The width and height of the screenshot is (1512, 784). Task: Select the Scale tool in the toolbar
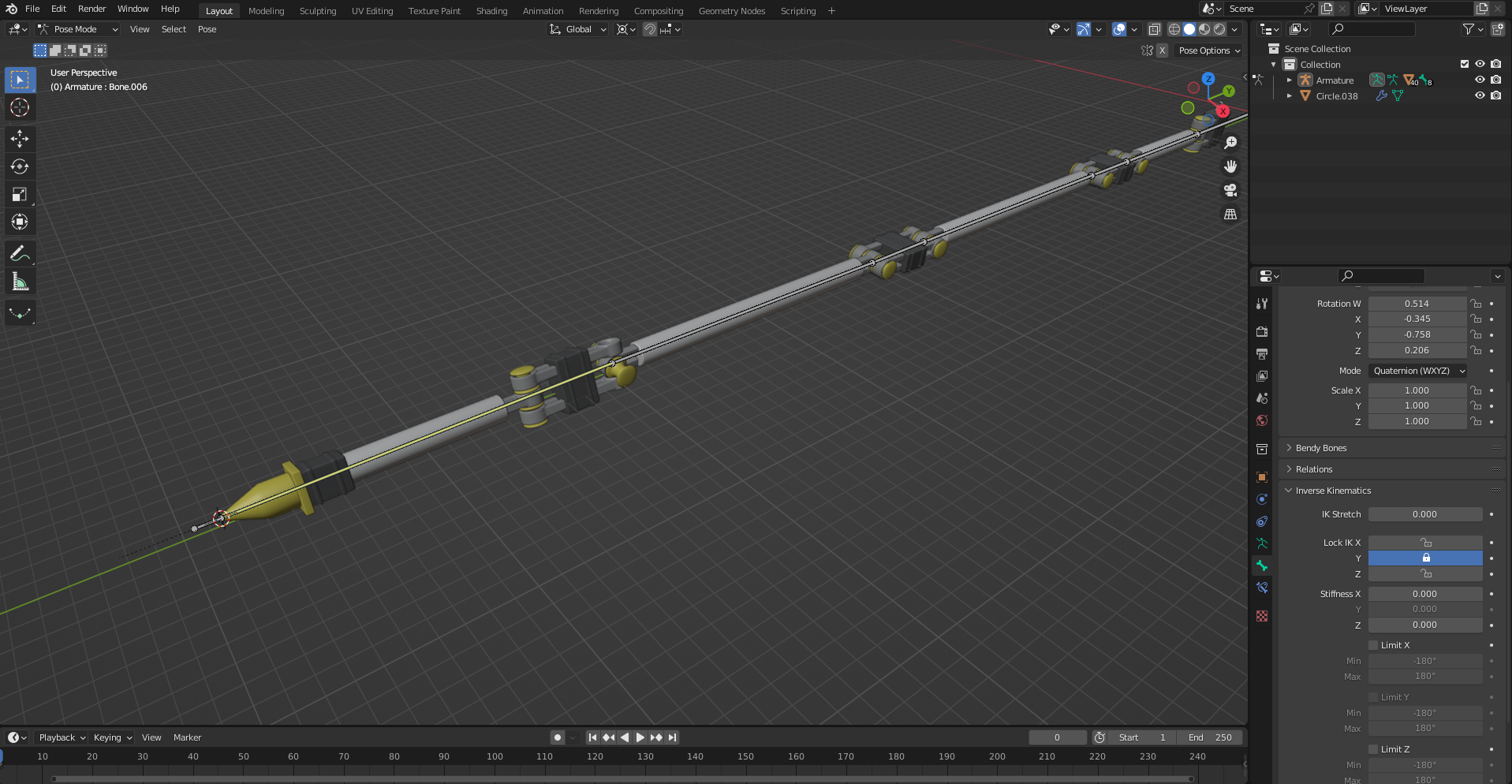(x=20, y=194)
